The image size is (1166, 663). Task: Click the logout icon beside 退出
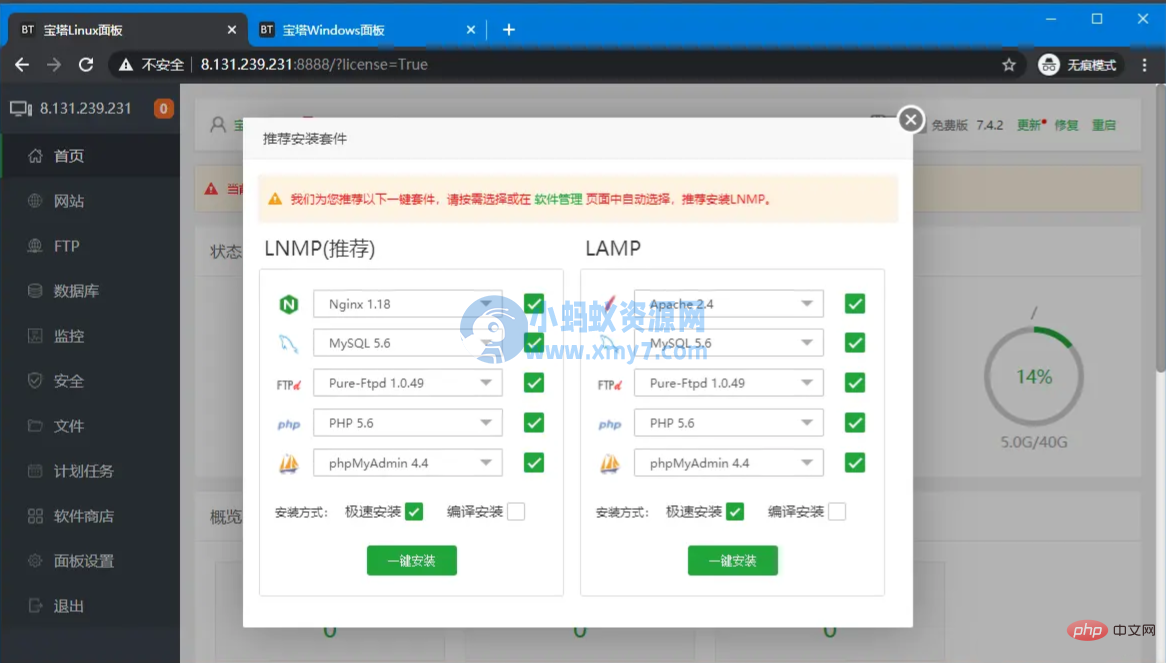(35, 606)
